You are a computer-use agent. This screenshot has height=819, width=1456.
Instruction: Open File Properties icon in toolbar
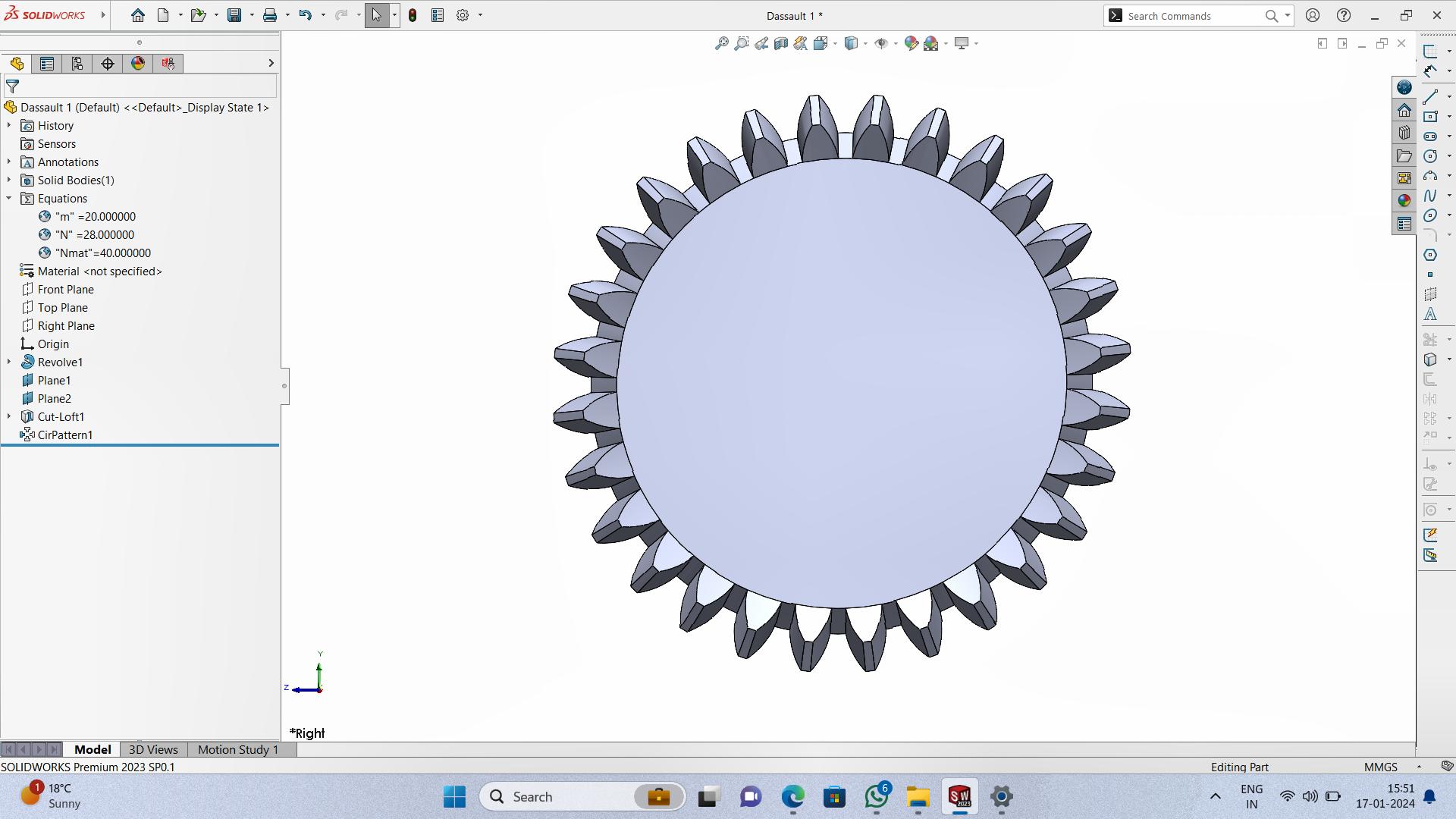point(438,15)
